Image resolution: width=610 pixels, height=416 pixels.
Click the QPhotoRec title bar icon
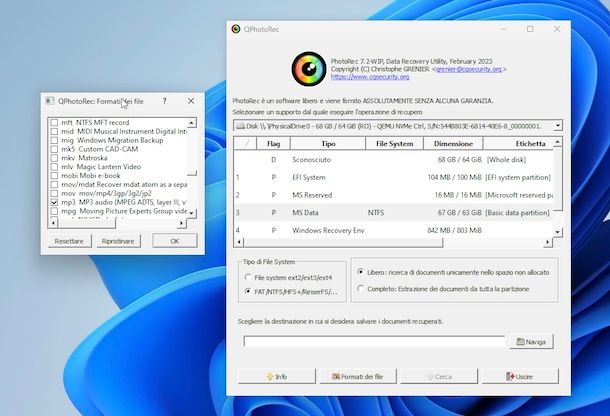(236, 29)
